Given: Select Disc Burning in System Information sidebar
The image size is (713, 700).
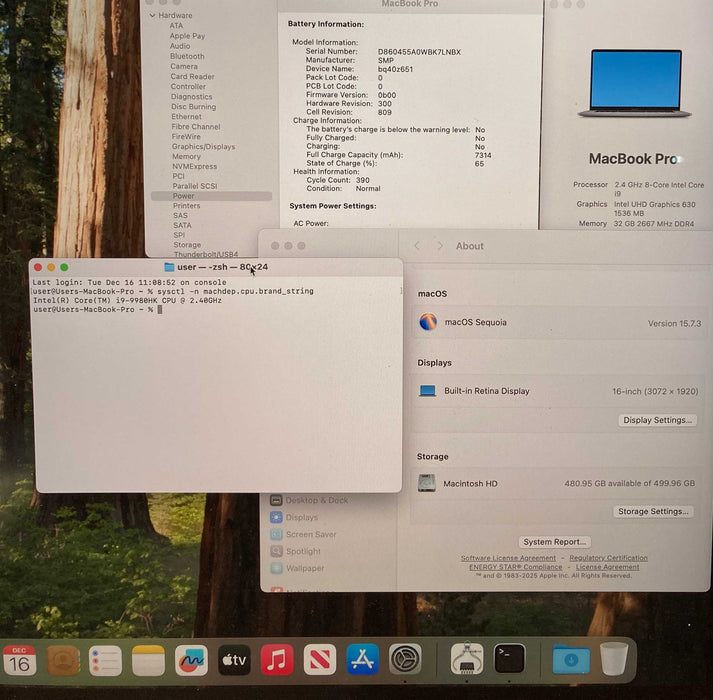Looking at the screenshot, I should pos(194,106).
